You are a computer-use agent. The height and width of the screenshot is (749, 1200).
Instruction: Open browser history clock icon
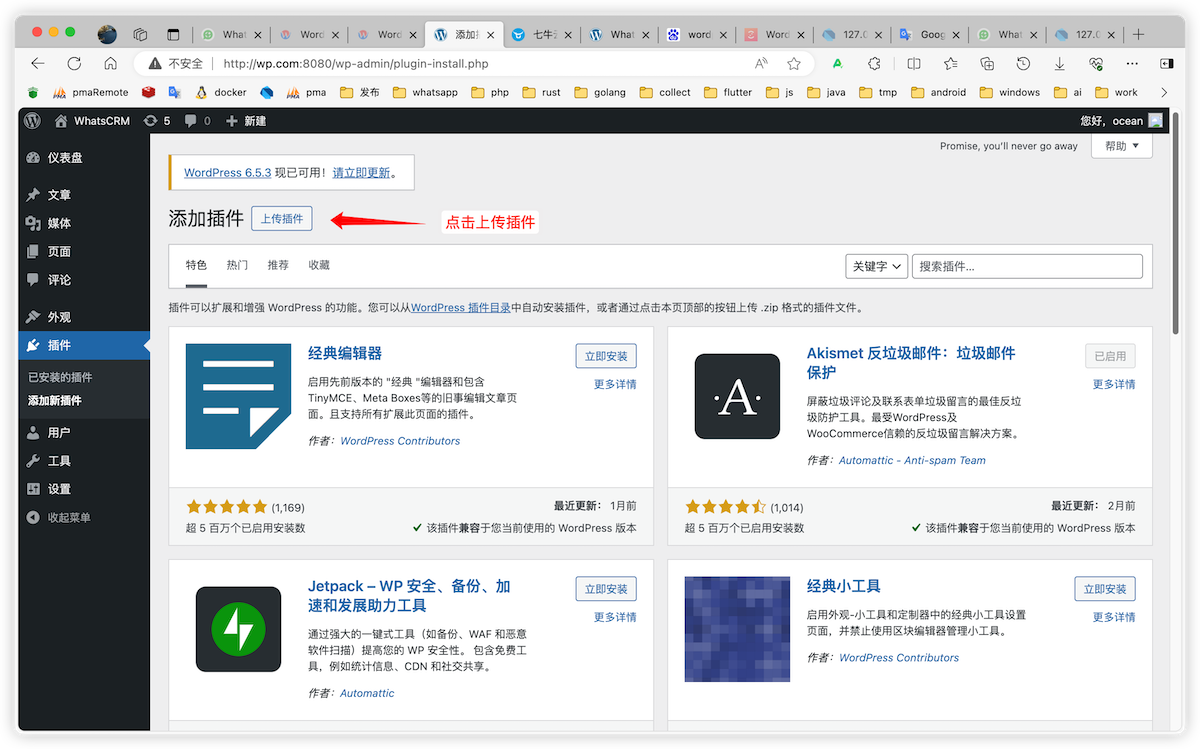tap(1023, 63)
